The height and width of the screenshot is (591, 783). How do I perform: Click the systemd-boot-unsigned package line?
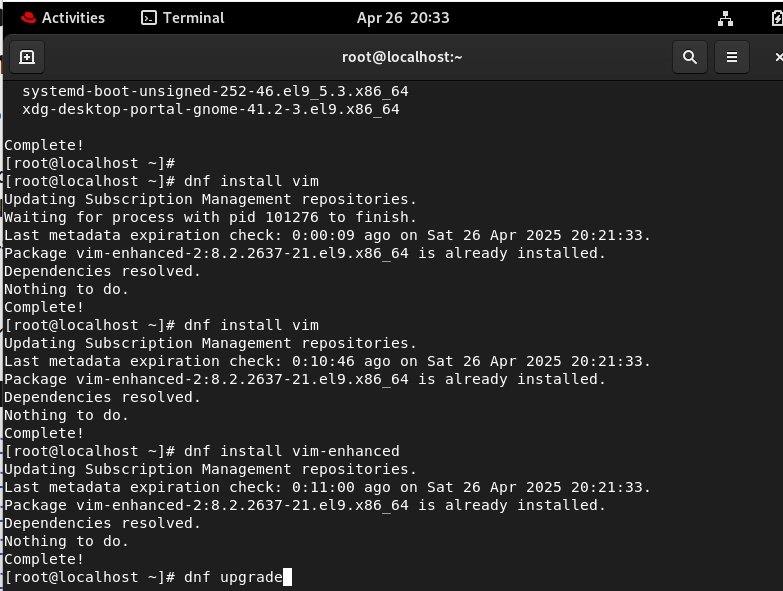point(215,91)
